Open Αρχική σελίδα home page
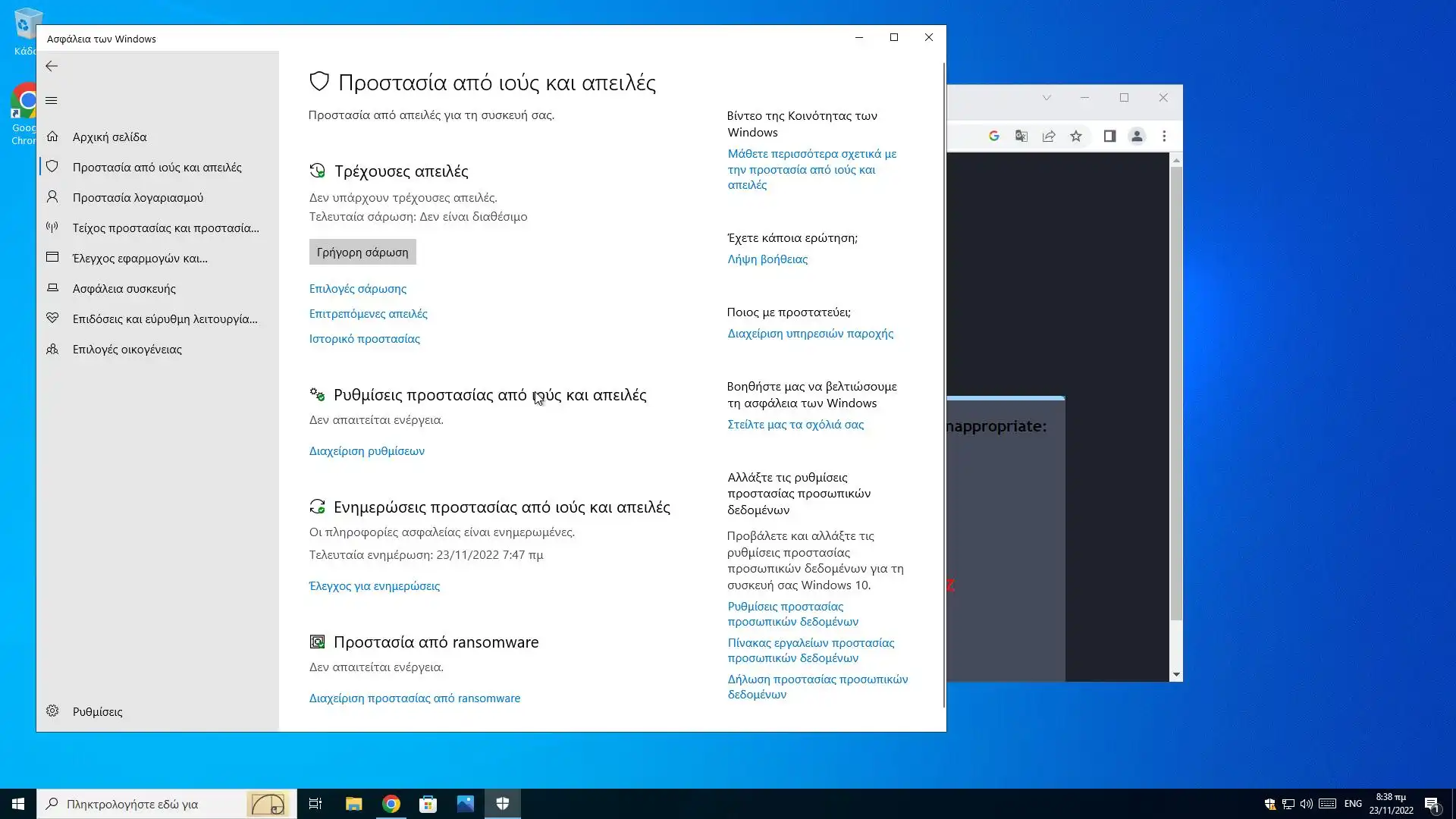This screenshot has width=1456, height=819. tap(109, 137)
